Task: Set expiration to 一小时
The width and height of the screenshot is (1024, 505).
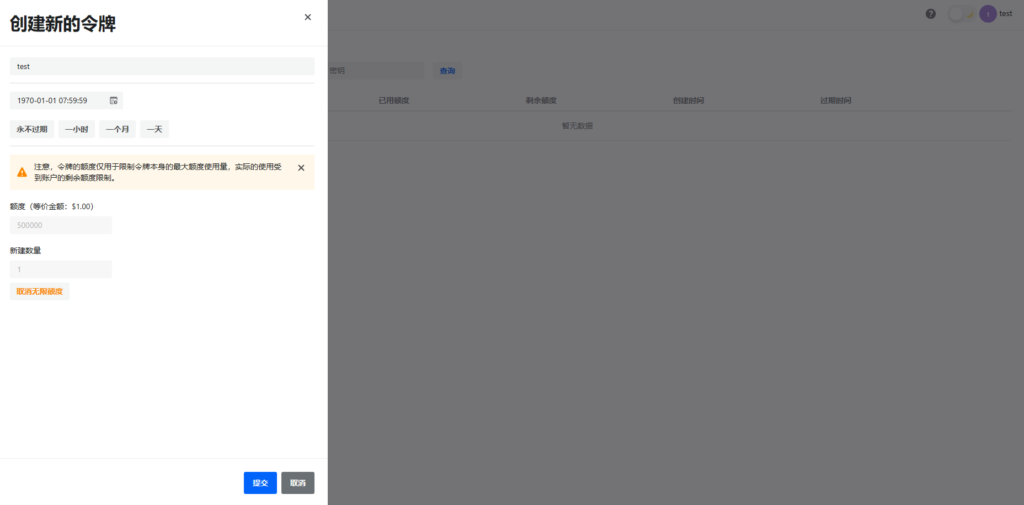Action: point(77,129)
